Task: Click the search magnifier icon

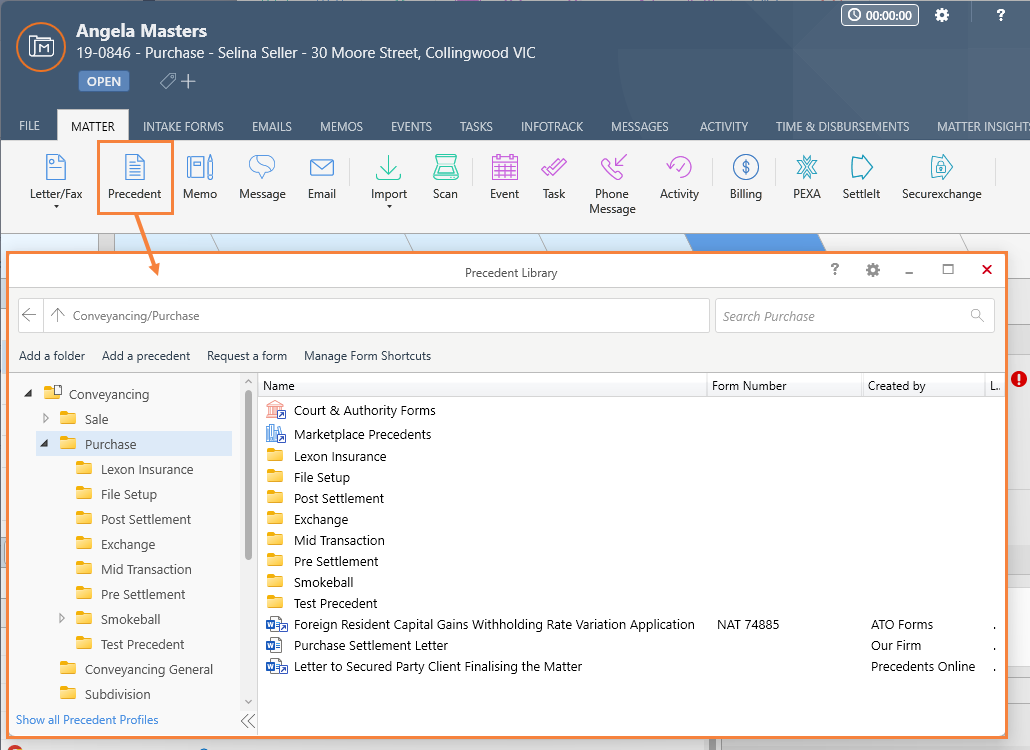Action: coord(977,316)
